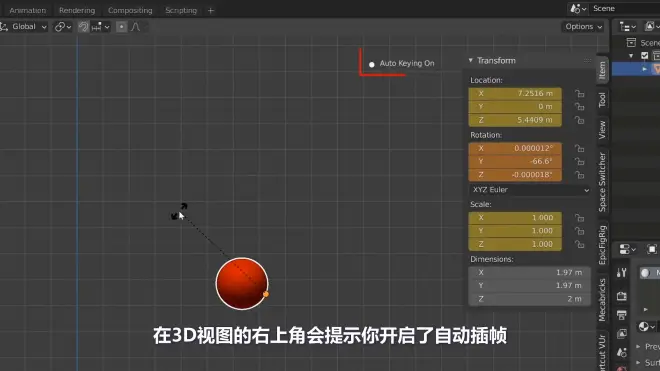This screenshot has width=660, height=371.
Task: Add a new workspace tab
Action: tap(211, 11)
